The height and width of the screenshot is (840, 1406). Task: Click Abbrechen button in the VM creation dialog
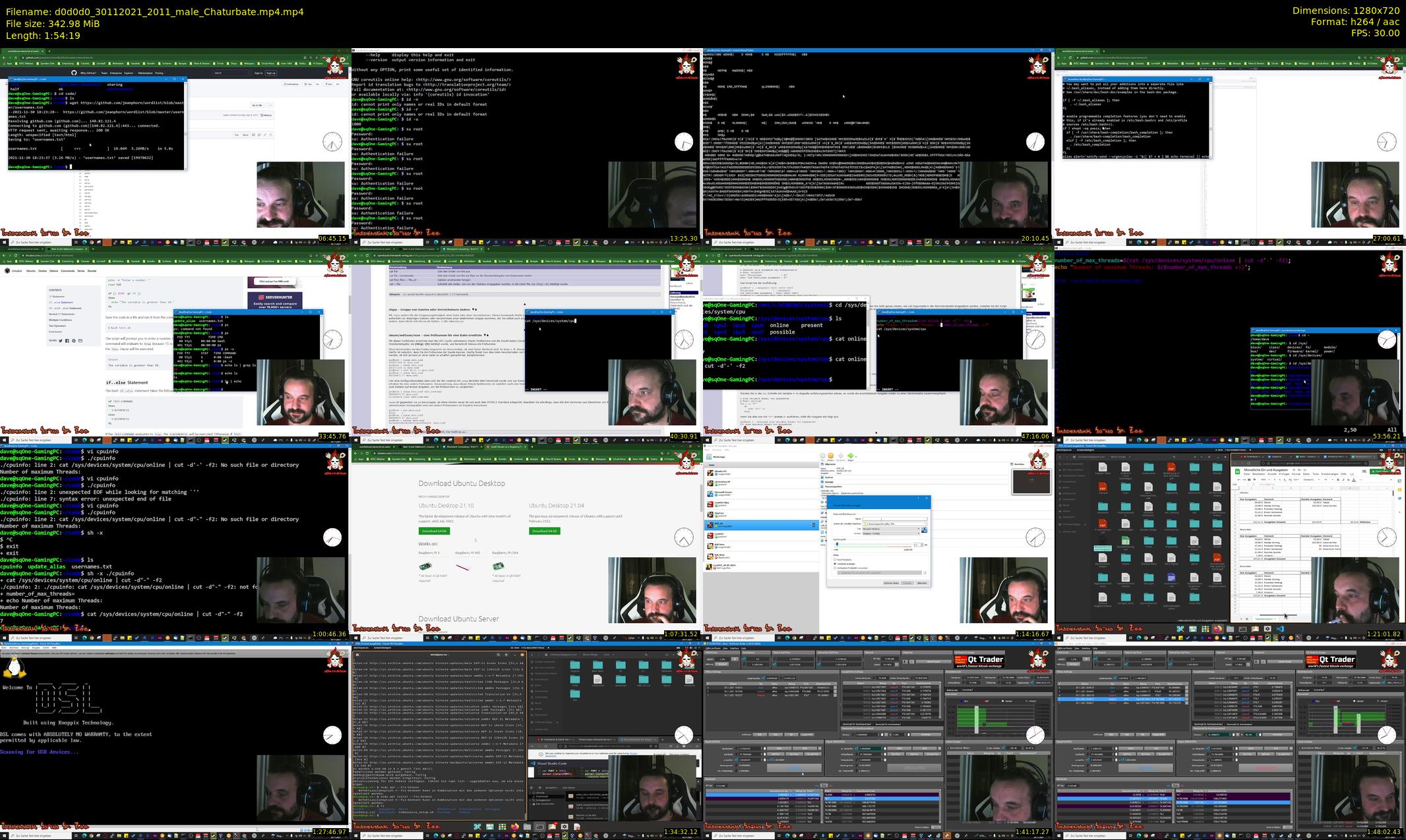coord(922,583)
